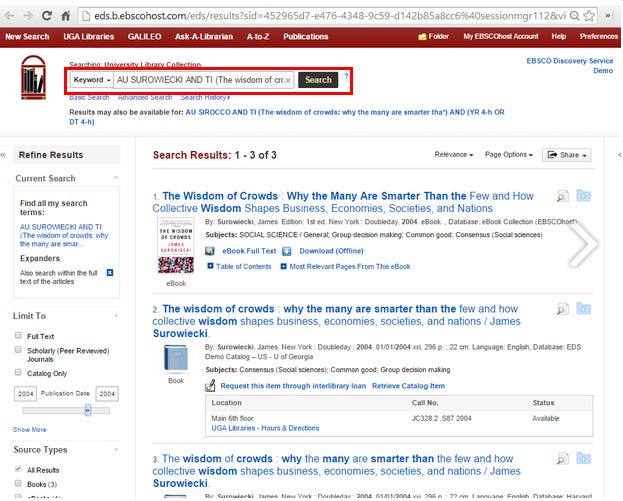Collapse the Source Types section
This screenshot has height=501, width=623.
coord(116,449)
